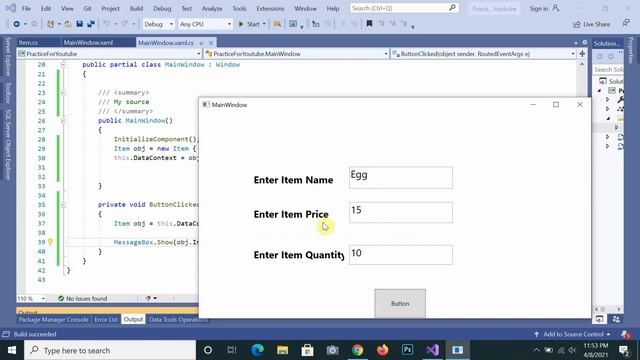The image size is (640, 360).
Task: Click the Live Share button
Action: point(591,24)
